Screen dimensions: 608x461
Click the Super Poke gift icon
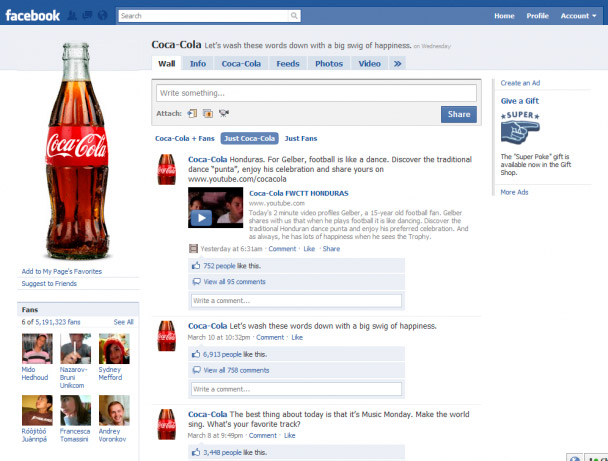521,130
